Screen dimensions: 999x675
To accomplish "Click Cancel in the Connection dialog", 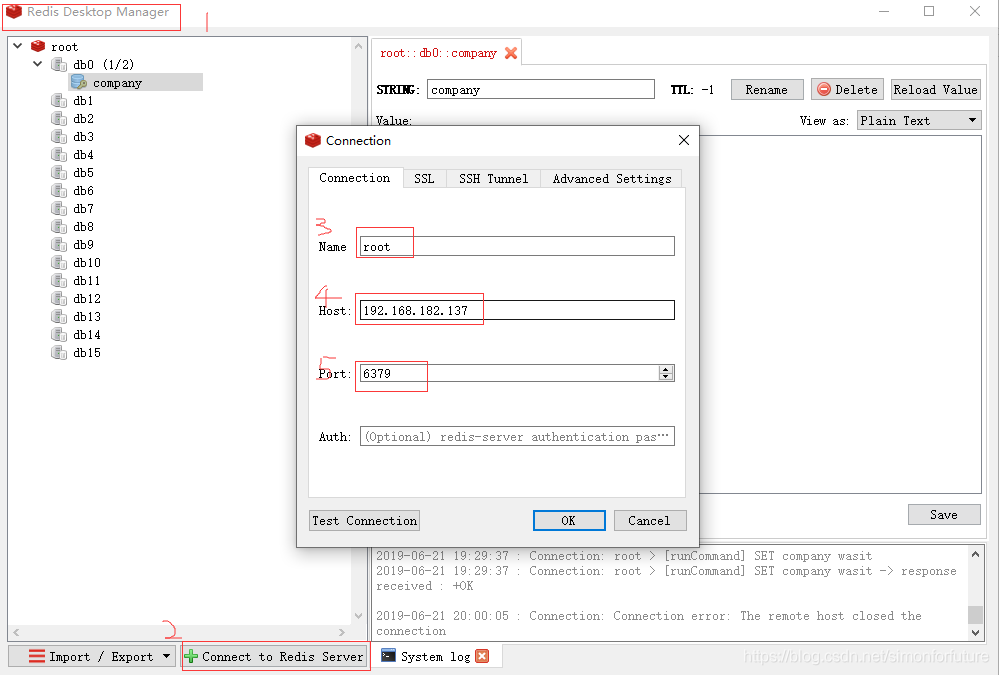I will (x=650, y=521).
